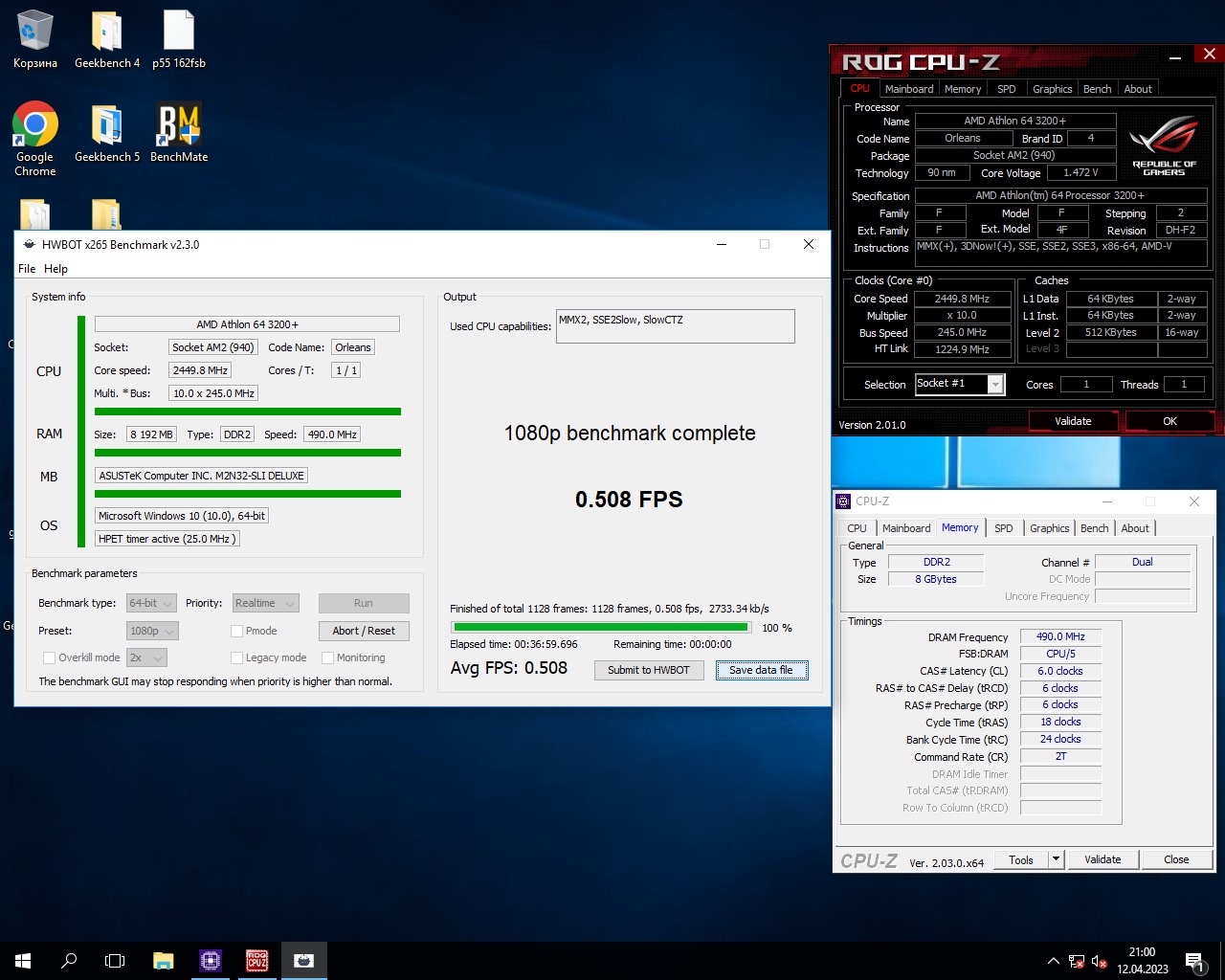Launch BenchMate desktop shortcut
The height and width of the screenshot is (980, 1225).
point(179,132)
